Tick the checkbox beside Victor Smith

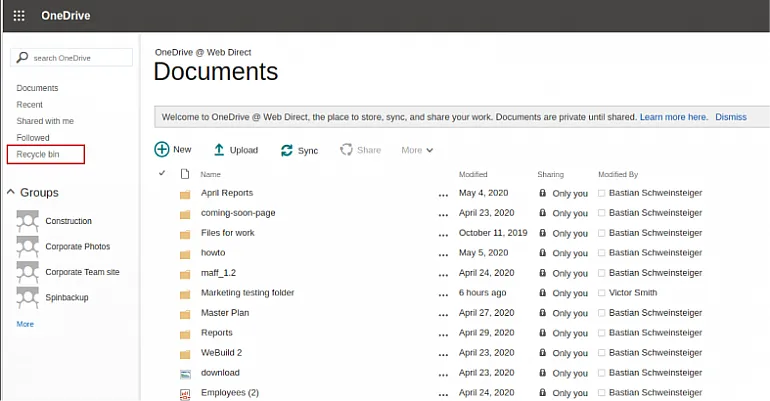click(x=601, y=293)
